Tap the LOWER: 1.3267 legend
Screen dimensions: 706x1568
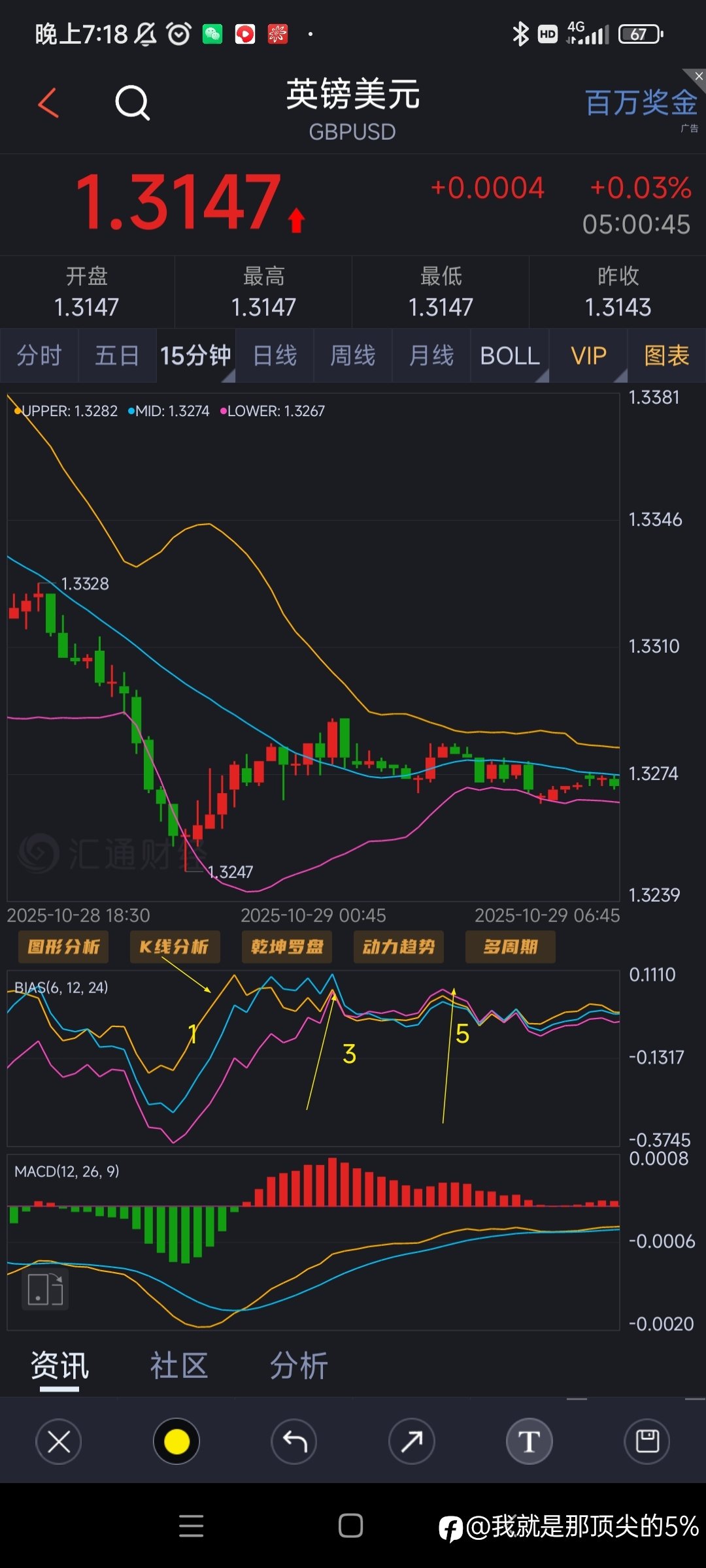(273, 411)
